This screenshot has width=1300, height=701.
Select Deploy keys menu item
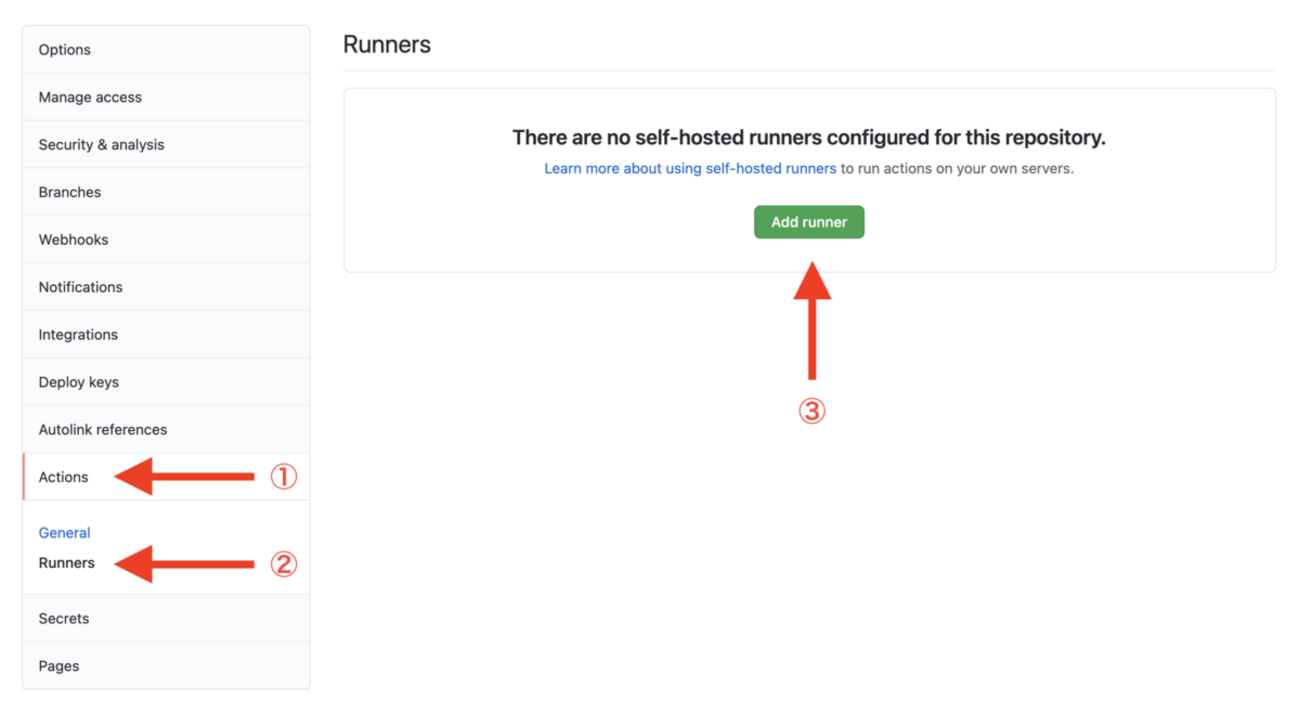coord(78,382)
